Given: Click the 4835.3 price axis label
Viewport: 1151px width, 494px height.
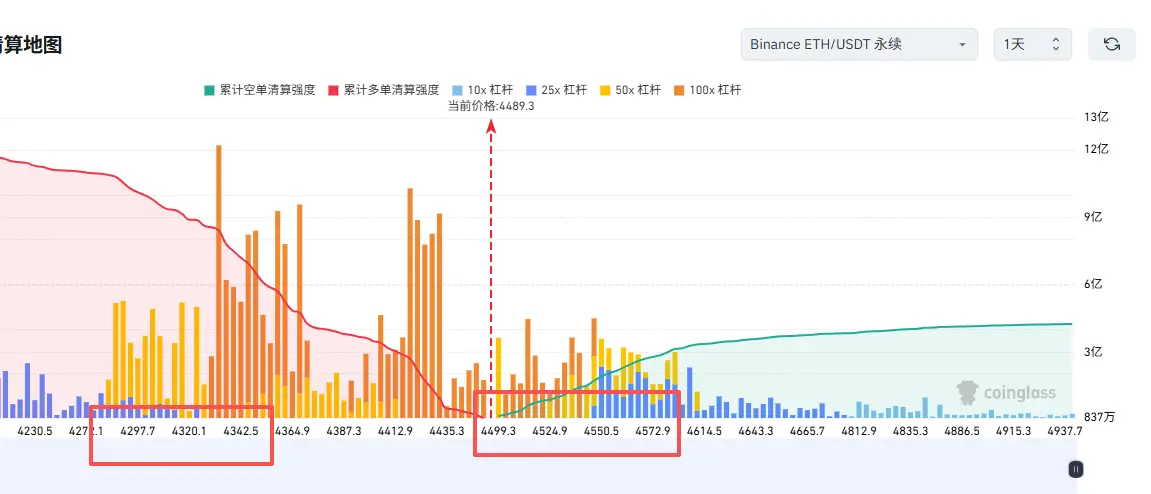Looking at the screenshot, I should [x=909, y=431].
